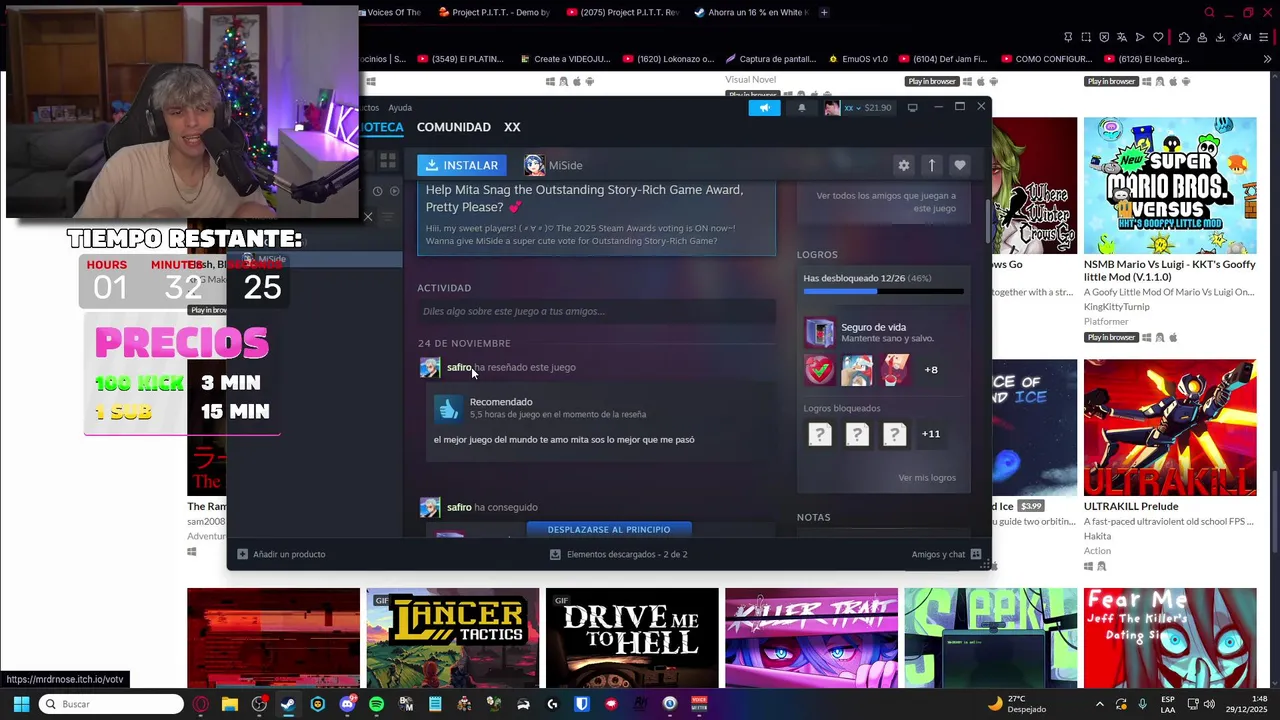Click Hakita author link under ULTRAKILL Prelude
Screen dimensions: 1280x720
1098,536
